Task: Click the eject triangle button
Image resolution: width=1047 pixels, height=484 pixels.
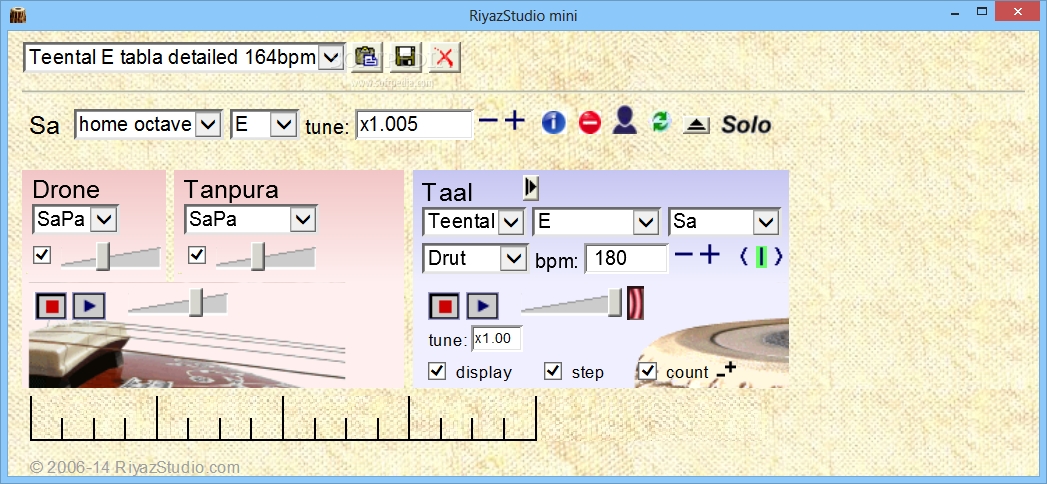Action: point(696,125)
